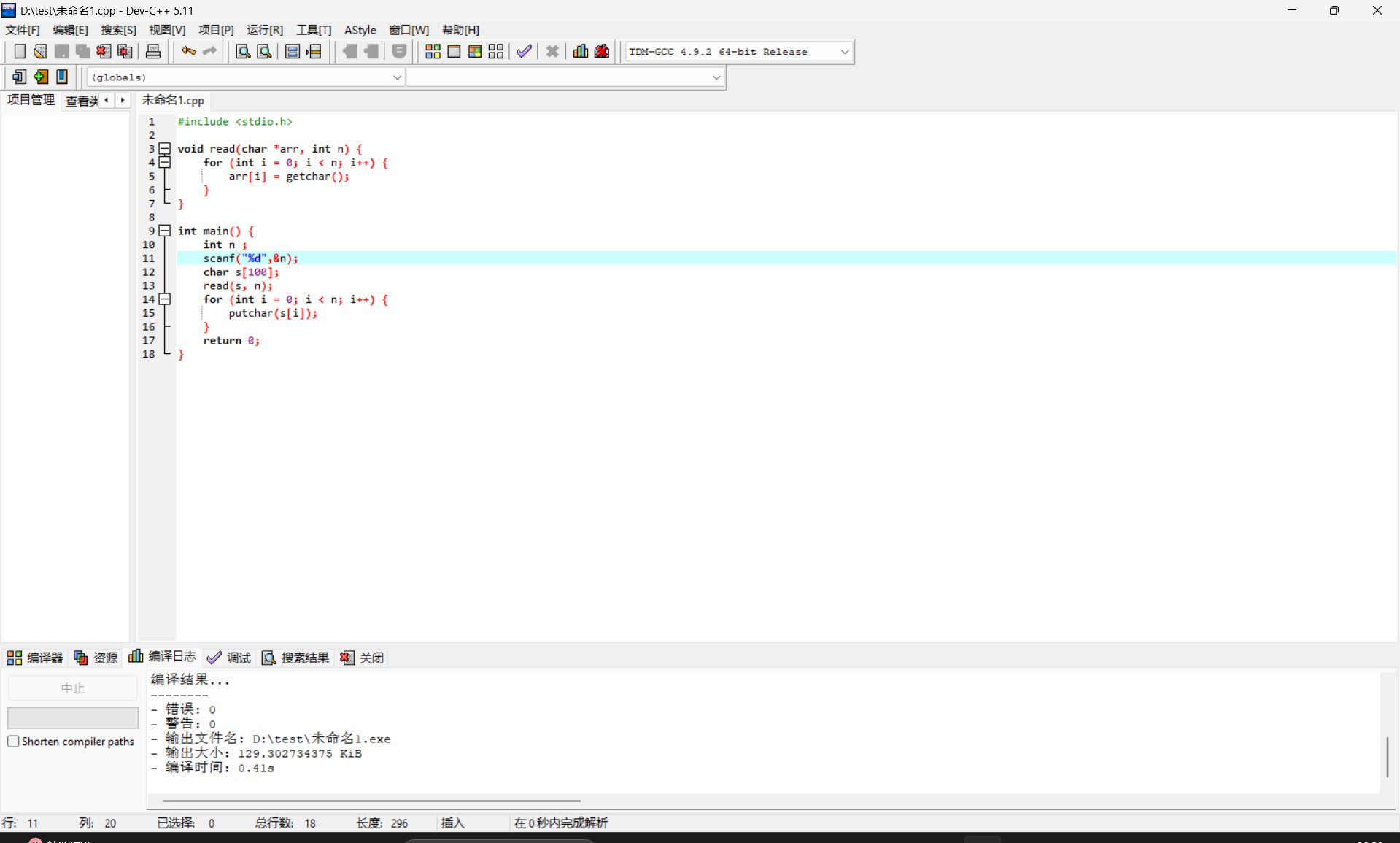Image resolution: width=1400 pixels, height=843 pixels.
Task: Open the AStyle menu
Action: click(360, 30)
